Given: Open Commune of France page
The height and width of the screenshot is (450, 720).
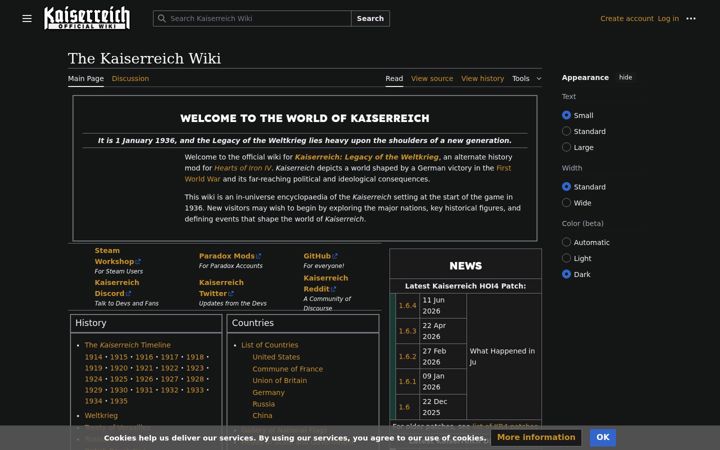Looking at the screenshot, I should pos(287,369).
